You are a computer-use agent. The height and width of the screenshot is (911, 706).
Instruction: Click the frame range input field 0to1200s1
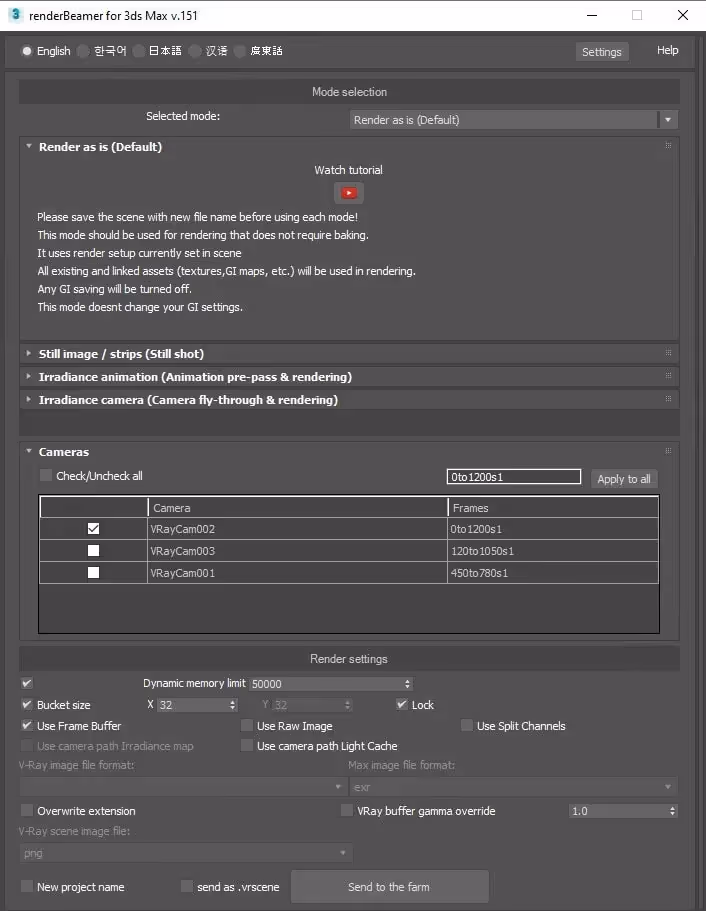click(x=514, y=476)
